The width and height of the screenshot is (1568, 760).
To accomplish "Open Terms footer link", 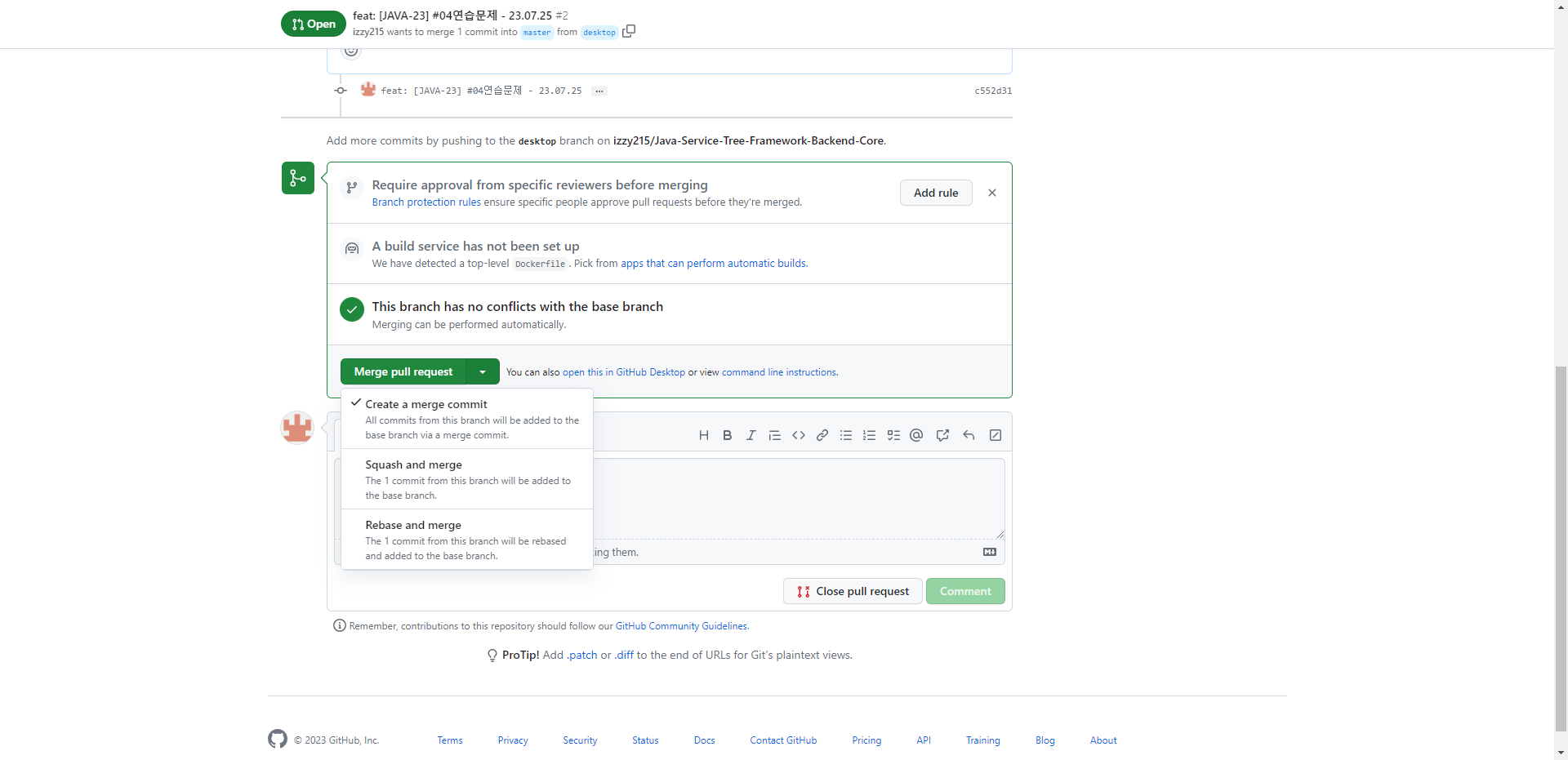I will 450,740.
